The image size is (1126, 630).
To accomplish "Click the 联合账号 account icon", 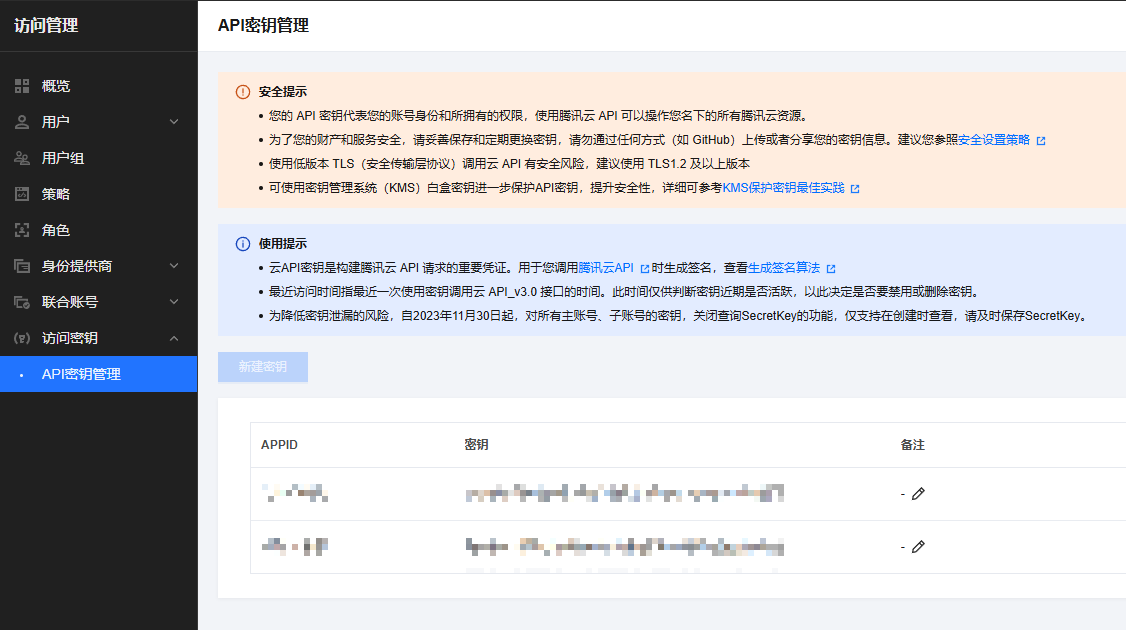I will (22, 302).
